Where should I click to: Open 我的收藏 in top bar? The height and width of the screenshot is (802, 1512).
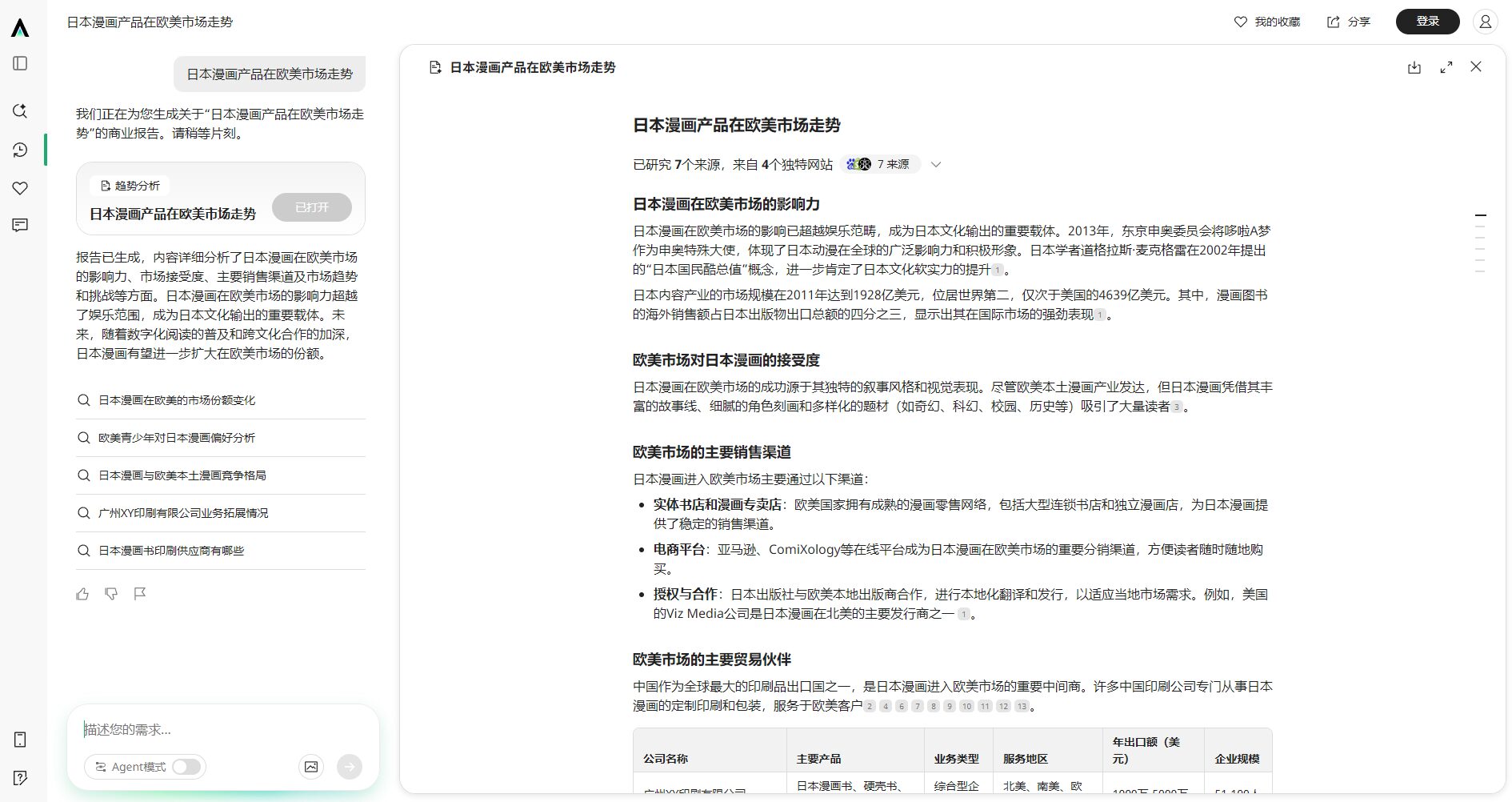point(1267,22)
